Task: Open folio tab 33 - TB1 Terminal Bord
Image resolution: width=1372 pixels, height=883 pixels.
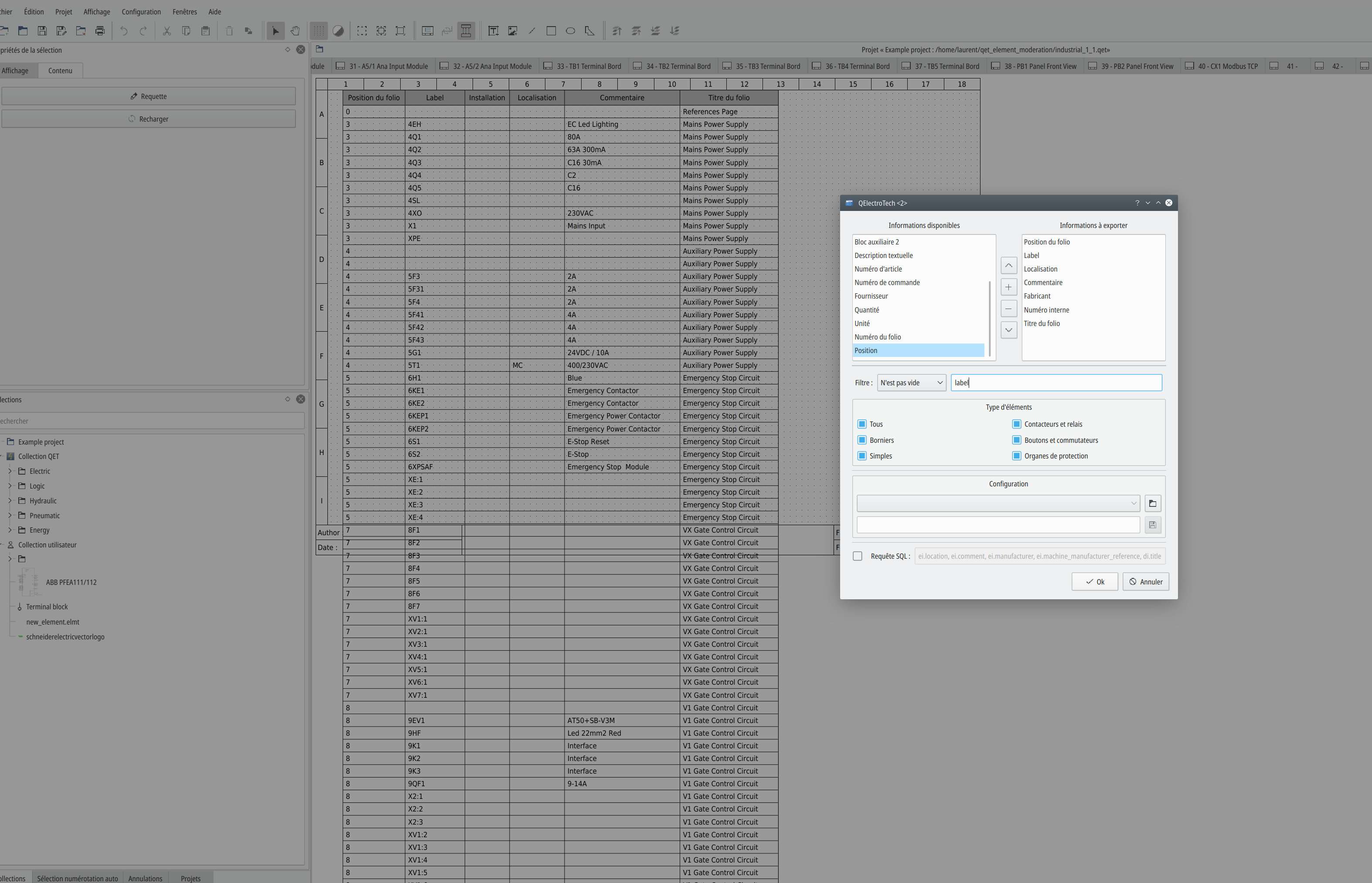Action: (x=583, y=67)
